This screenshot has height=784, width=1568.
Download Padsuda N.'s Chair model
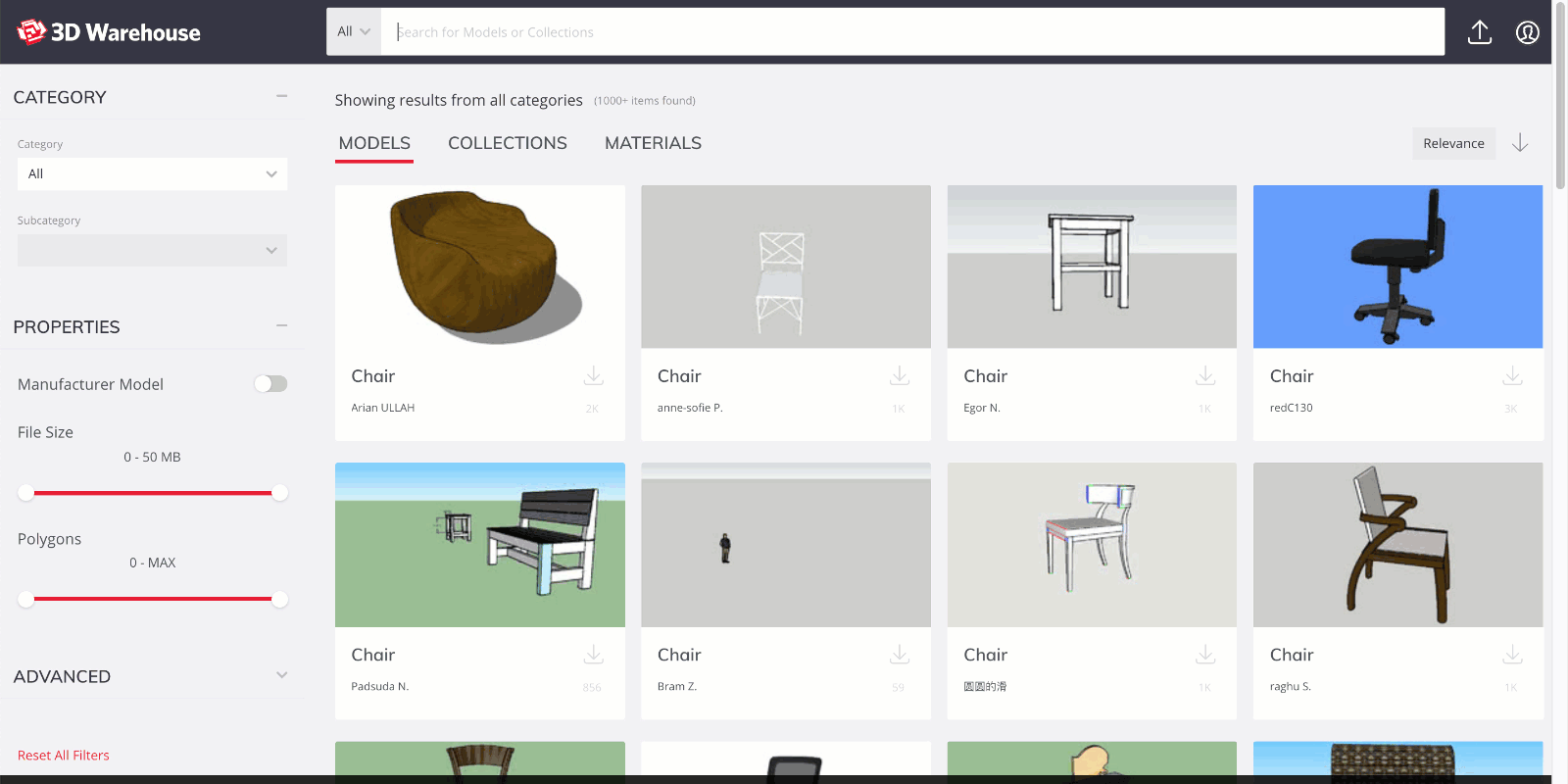593,655
